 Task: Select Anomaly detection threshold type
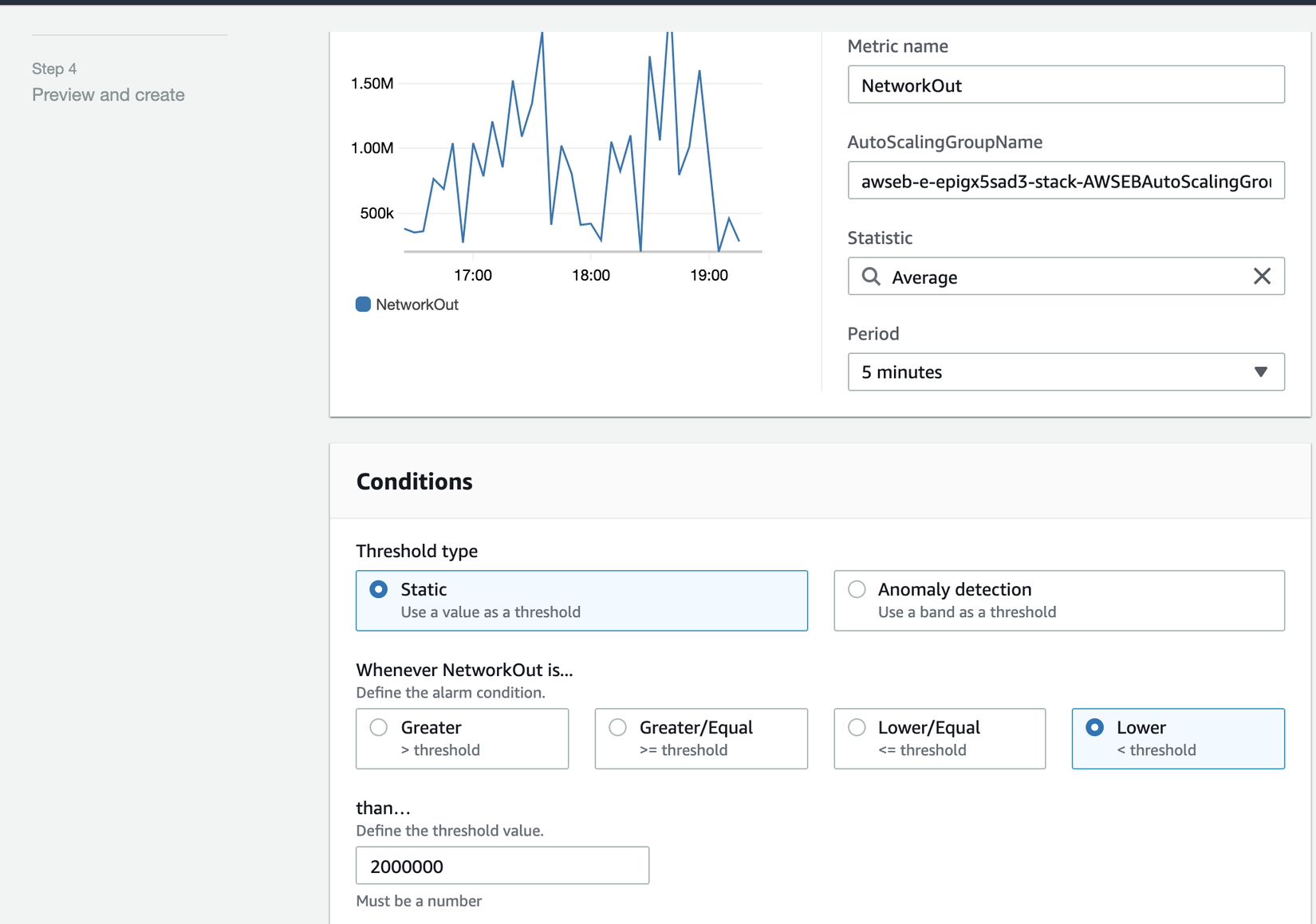[857, 590]
